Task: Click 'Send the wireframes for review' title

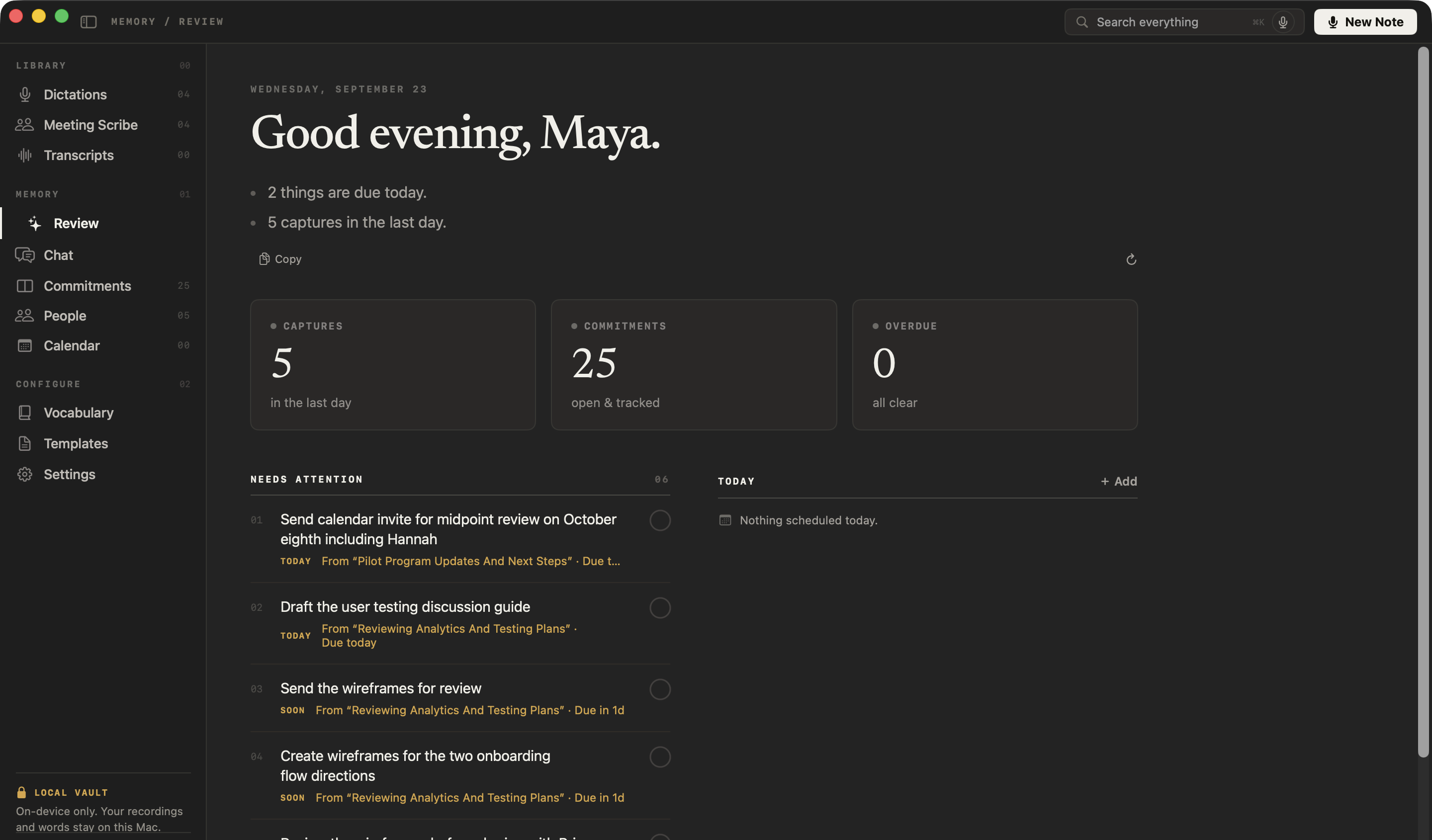Action: pos(381,688)
